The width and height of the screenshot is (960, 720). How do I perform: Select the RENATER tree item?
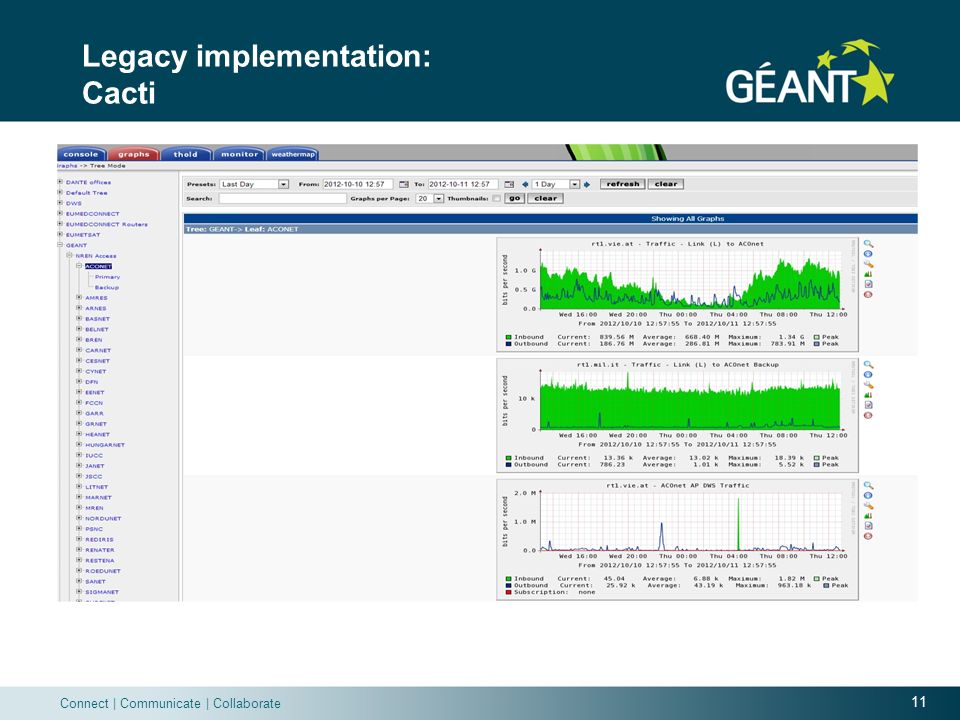pos(100,550)
